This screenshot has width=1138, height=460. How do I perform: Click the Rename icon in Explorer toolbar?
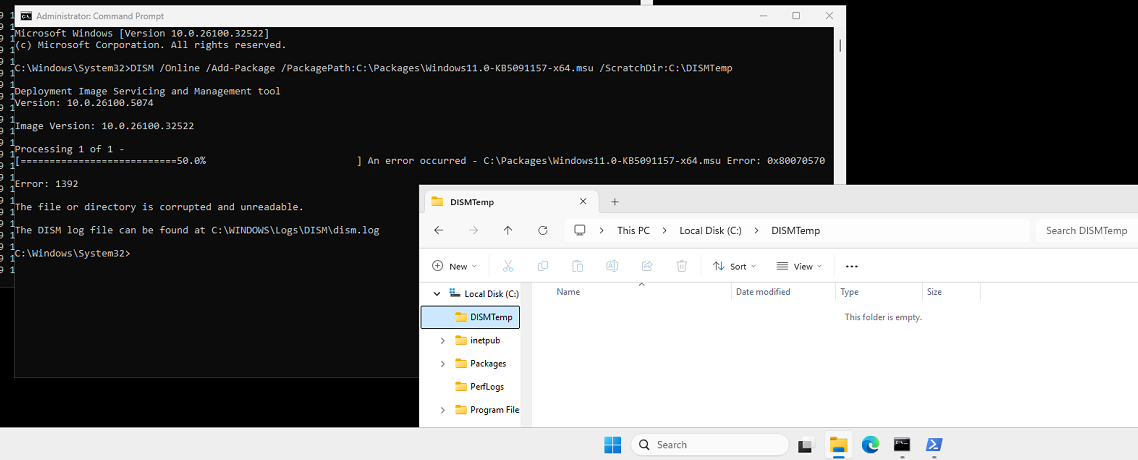(x=612, y=266)
